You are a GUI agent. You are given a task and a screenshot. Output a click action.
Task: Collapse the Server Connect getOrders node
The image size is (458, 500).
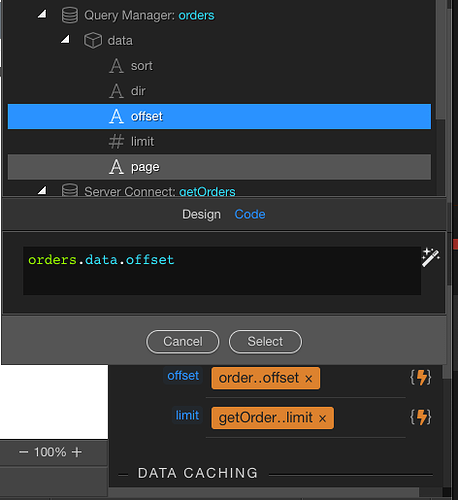42,190
